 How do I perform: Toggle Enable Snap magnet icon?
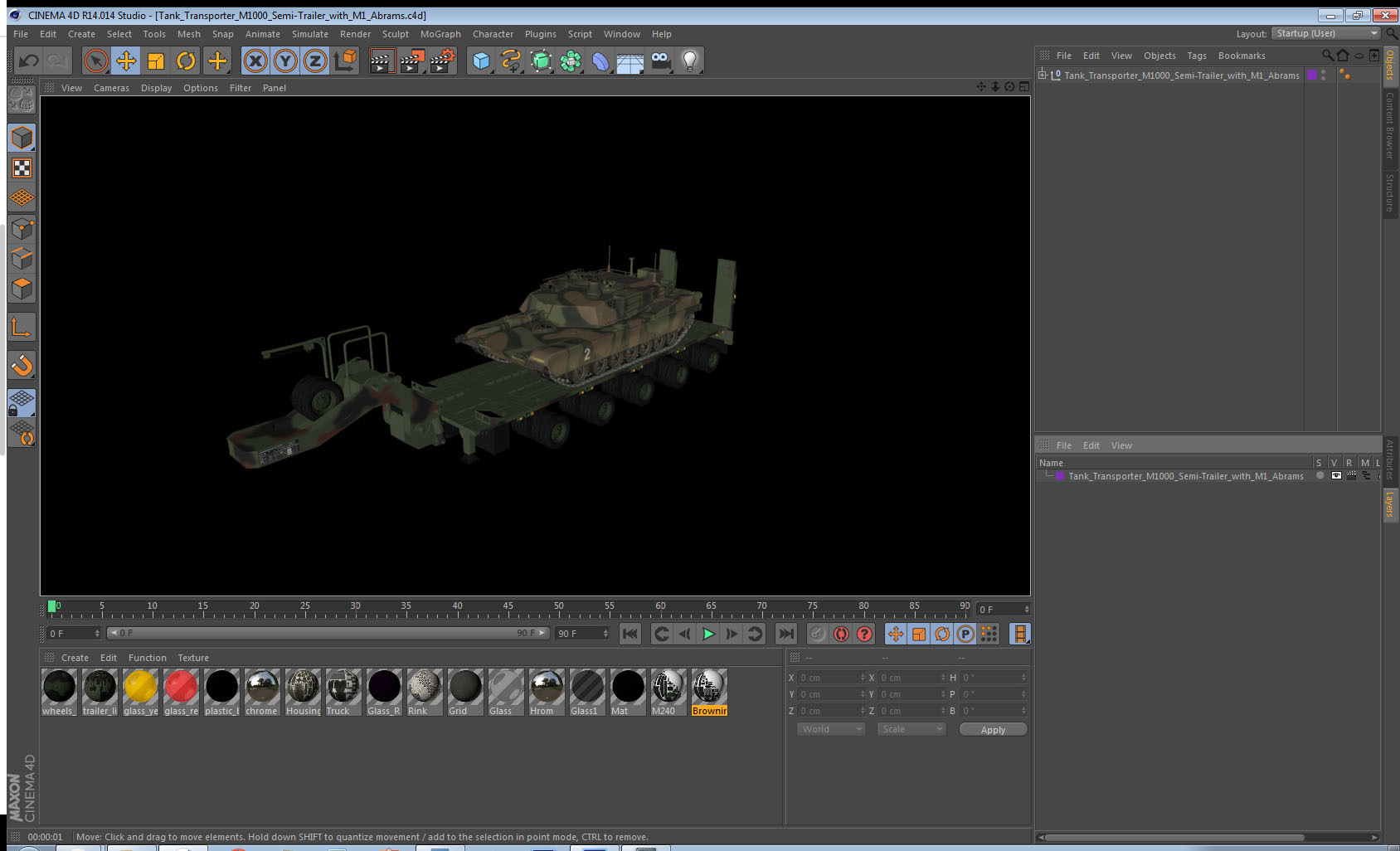coord(22,365)
